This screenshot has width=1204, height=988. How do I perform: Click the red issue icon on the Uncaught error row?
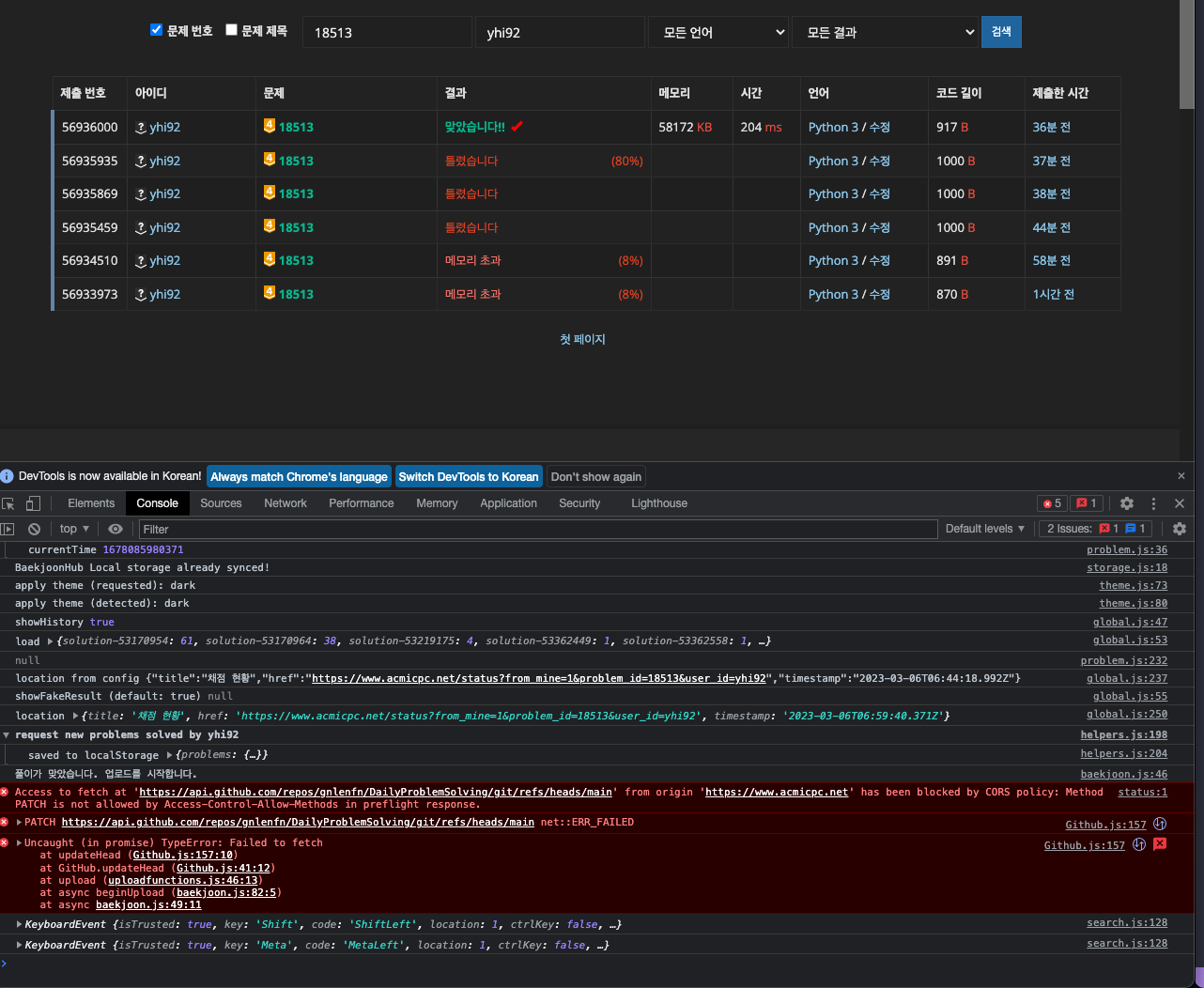(1160, 844)
